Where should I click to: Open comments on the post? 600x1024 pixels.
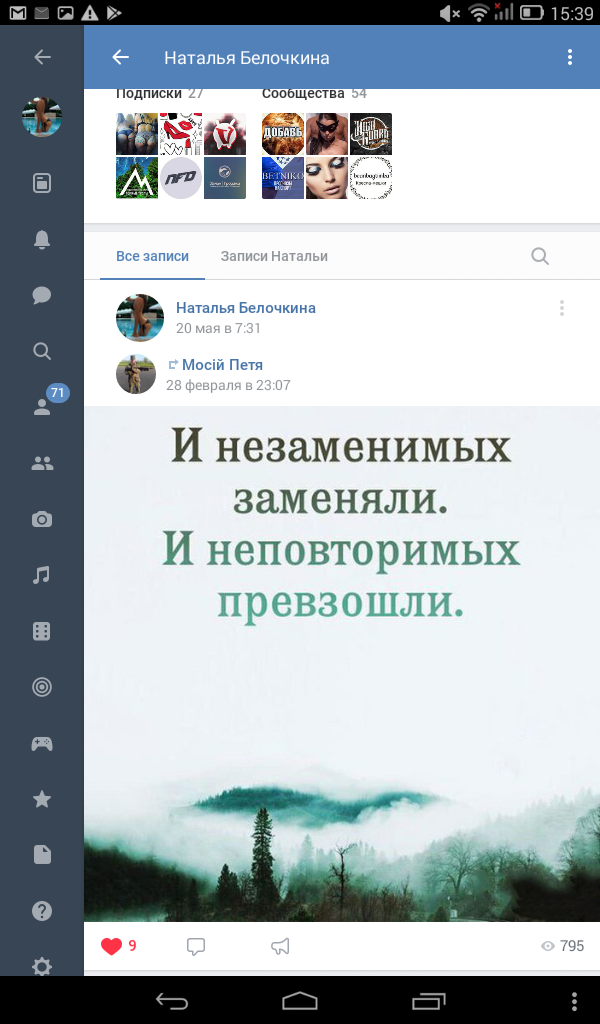pyautogui.click(x=196, y=946)
